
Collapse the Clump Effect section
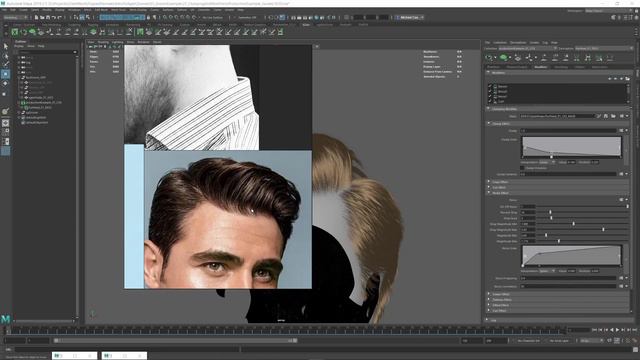[x=489, y=123]
